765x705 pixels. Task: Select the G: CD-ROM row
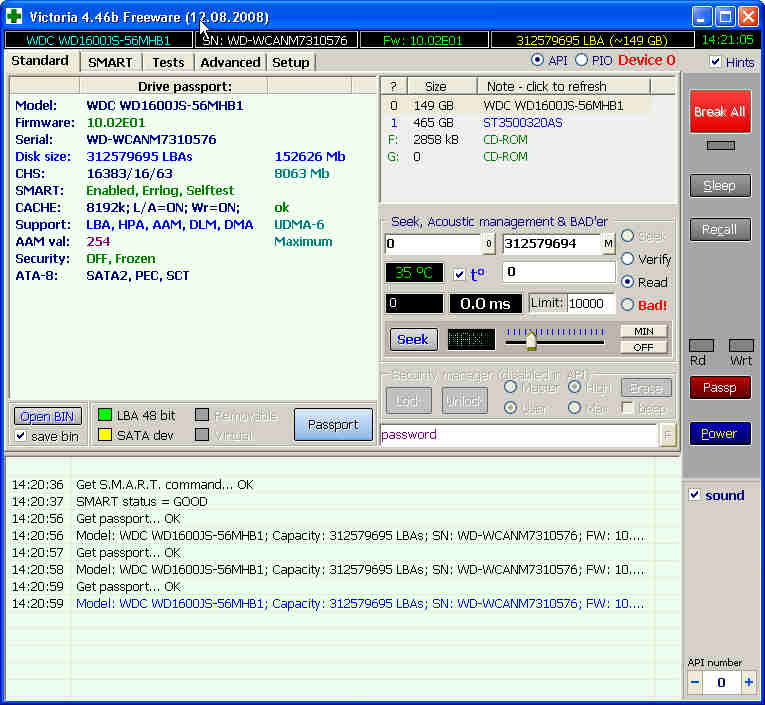coord(516,157)
